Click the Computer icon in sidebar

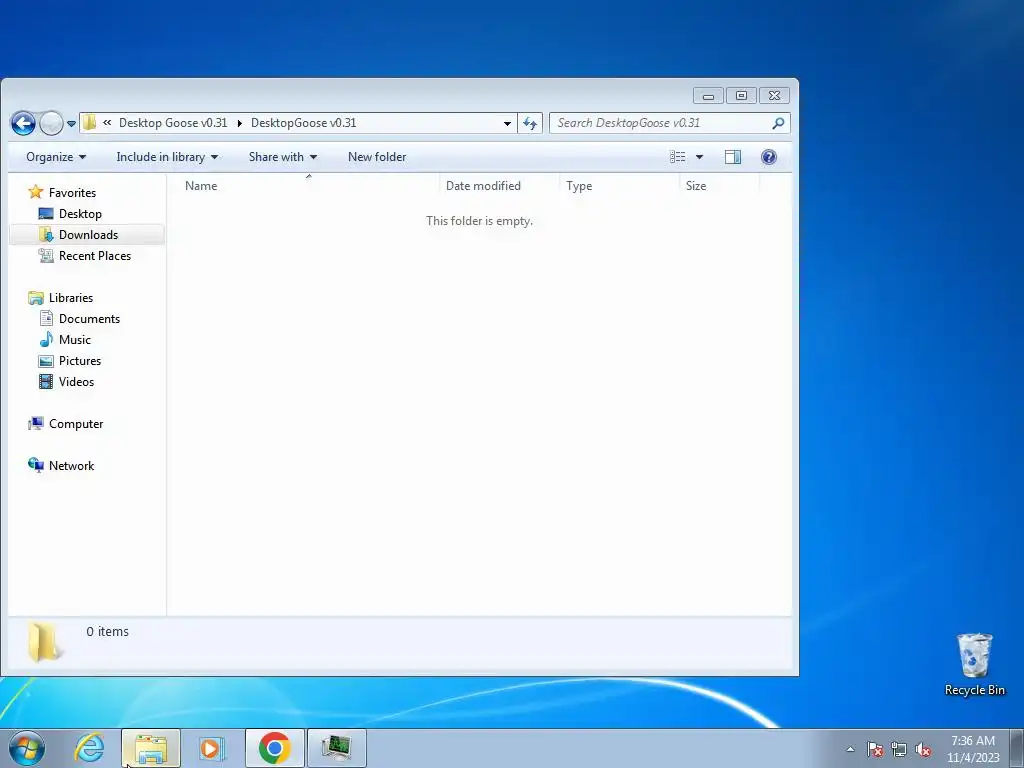click(x=36, y=424)
